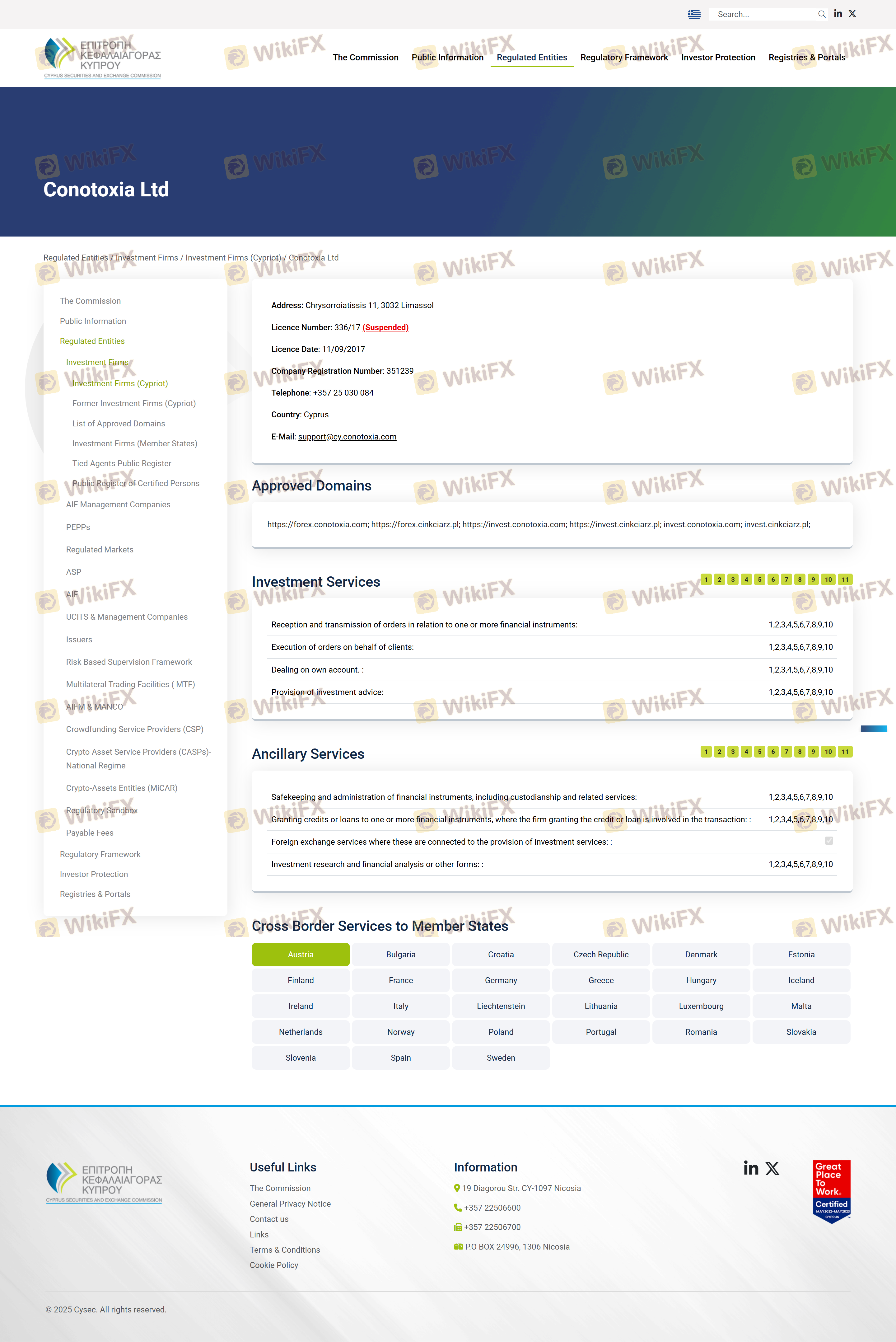Click badge 1 in Ancillary Services
Screen dimensions: 896x1342
[x=706, y=752]
